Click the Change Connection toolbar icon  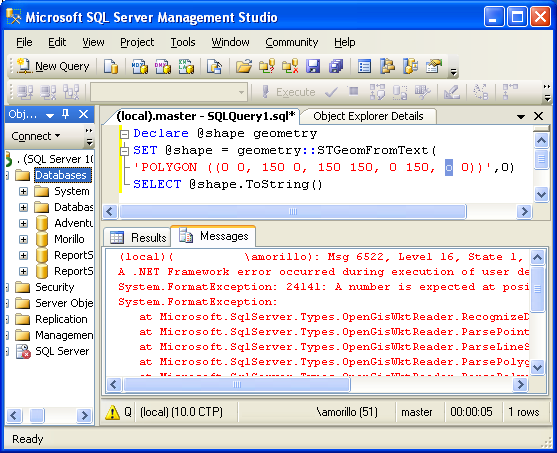71,92
